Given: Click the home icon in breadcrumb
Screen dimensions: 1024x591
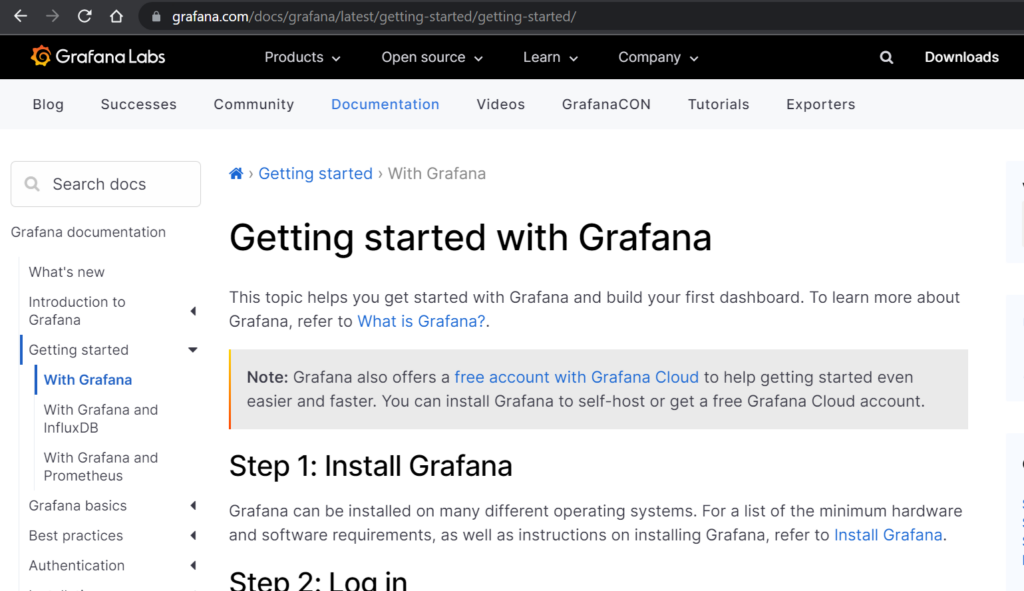Looking at the screenshot, I should [236, 174].
